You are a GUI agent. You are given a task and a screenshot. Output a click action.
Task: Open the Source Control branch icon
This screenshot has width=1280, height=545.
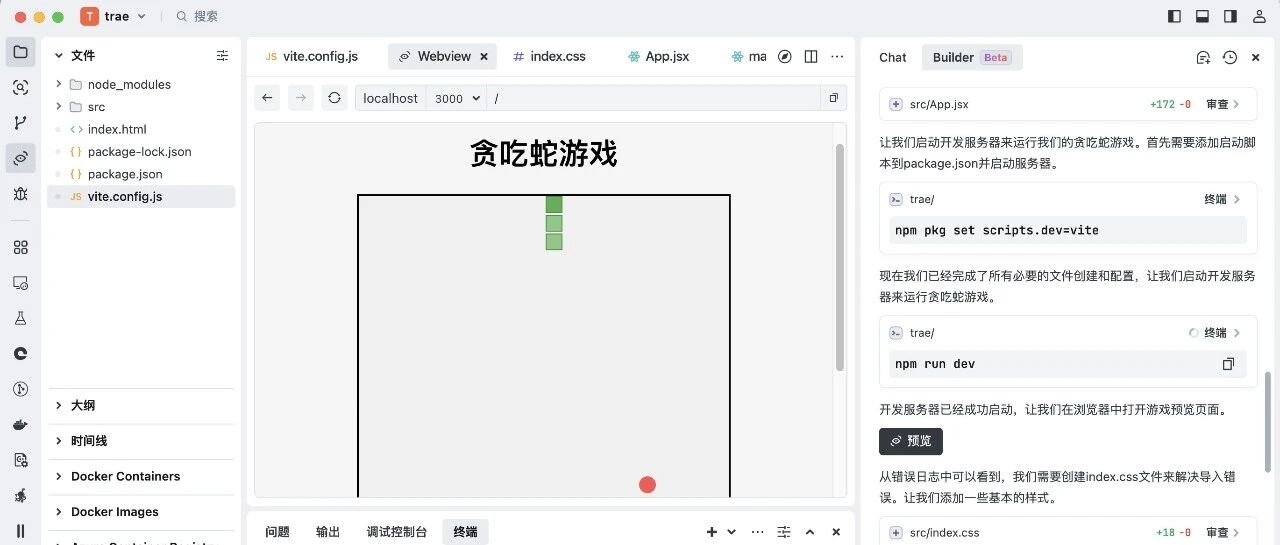(x=20, y=122)
